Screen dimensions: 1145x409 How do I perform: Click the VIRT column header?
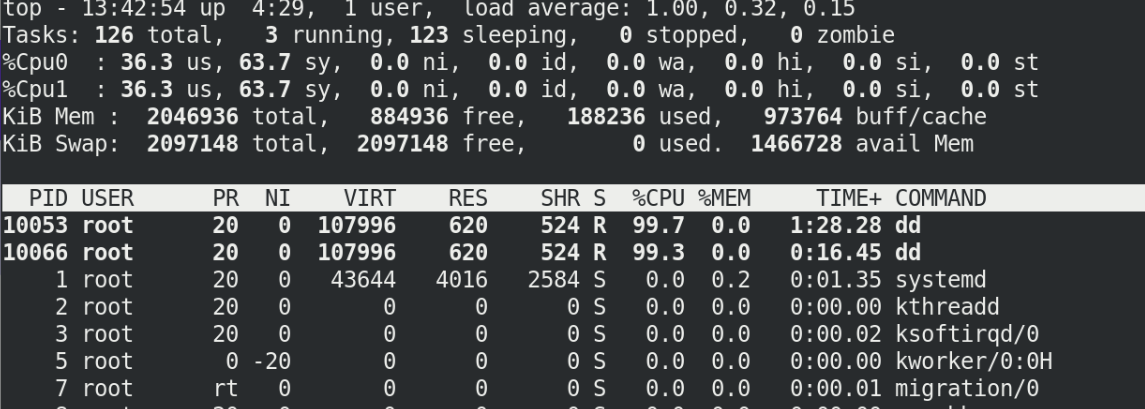[x=369, y=199]
